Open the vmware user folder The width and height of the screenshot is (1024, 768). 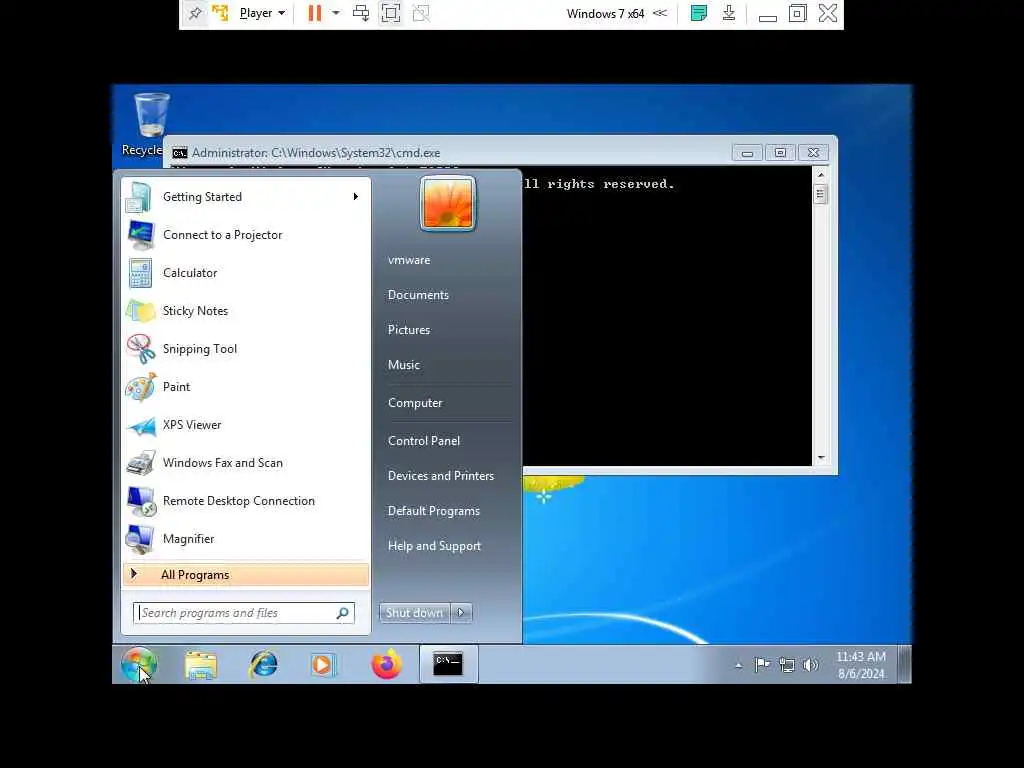pos(409,260)
